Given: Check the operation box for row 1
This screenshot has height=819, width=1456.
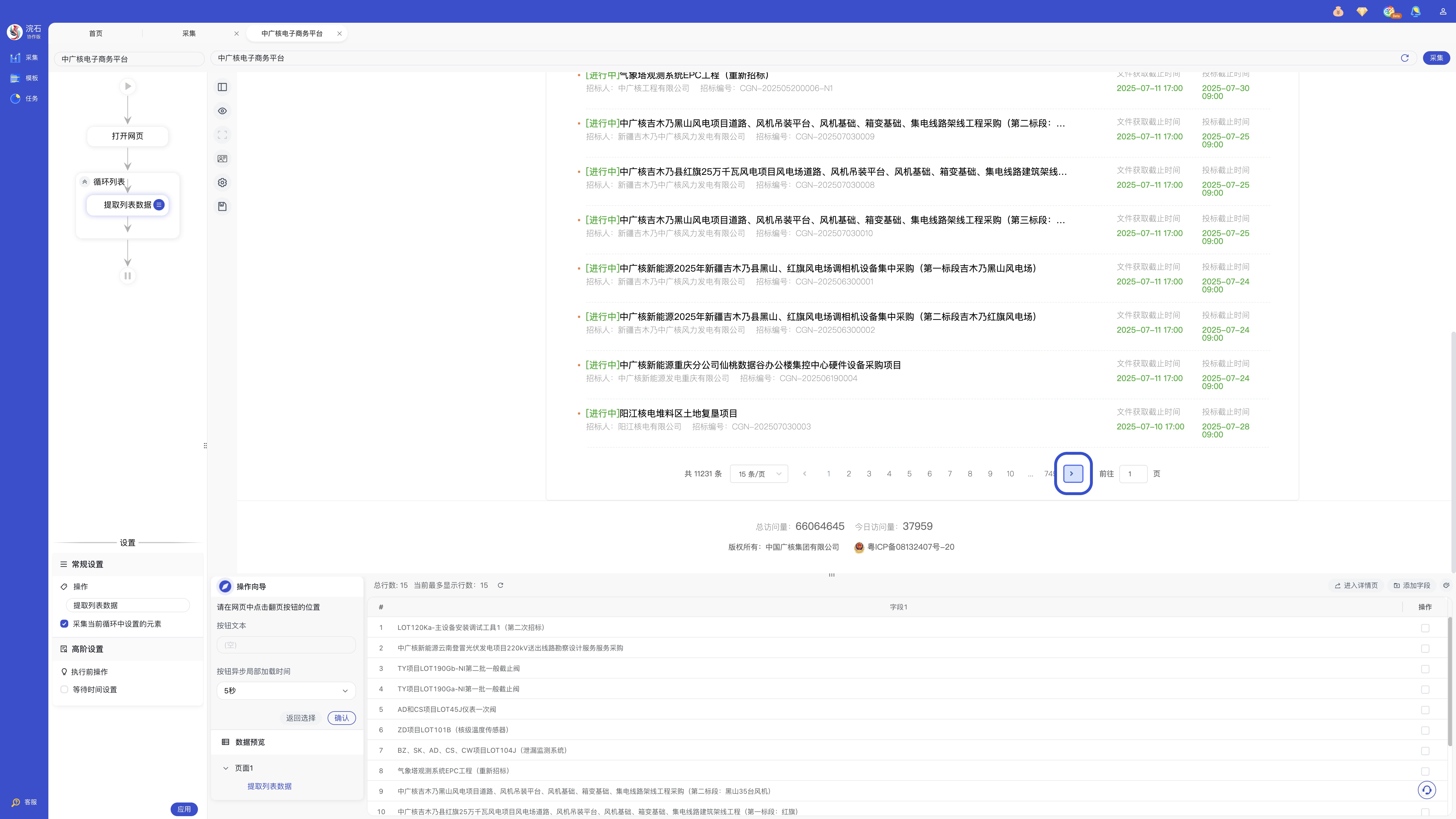Looking at the screenshot, I should 1425,628.
